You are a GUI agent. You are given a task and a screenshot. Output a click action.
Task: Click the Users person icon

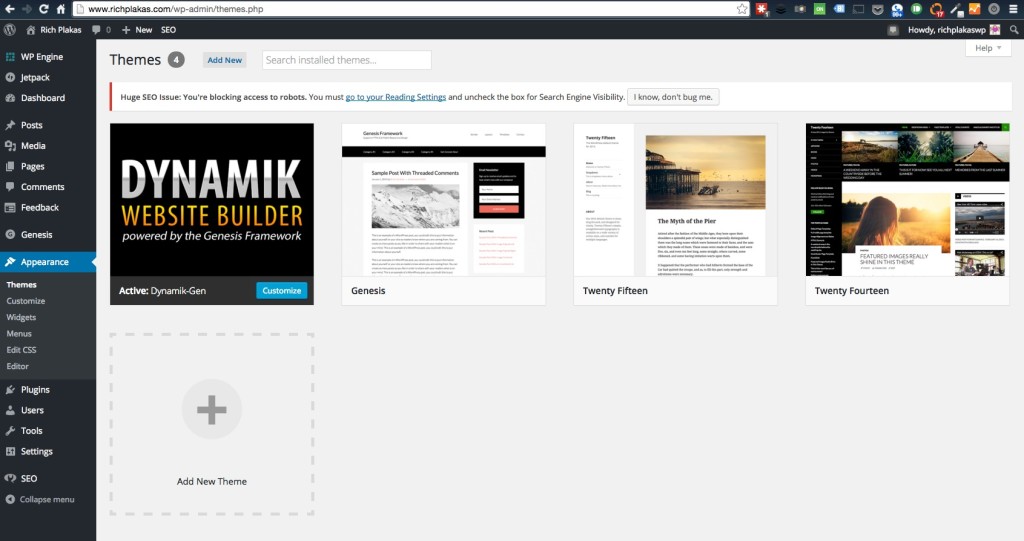click(x=10, y=410)
